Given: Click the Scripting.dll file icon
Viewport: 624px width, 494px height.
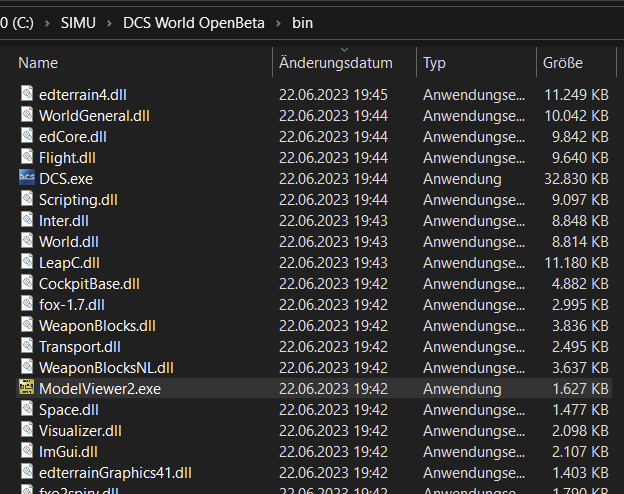Looking at the screenshot, I should [27, 198].
